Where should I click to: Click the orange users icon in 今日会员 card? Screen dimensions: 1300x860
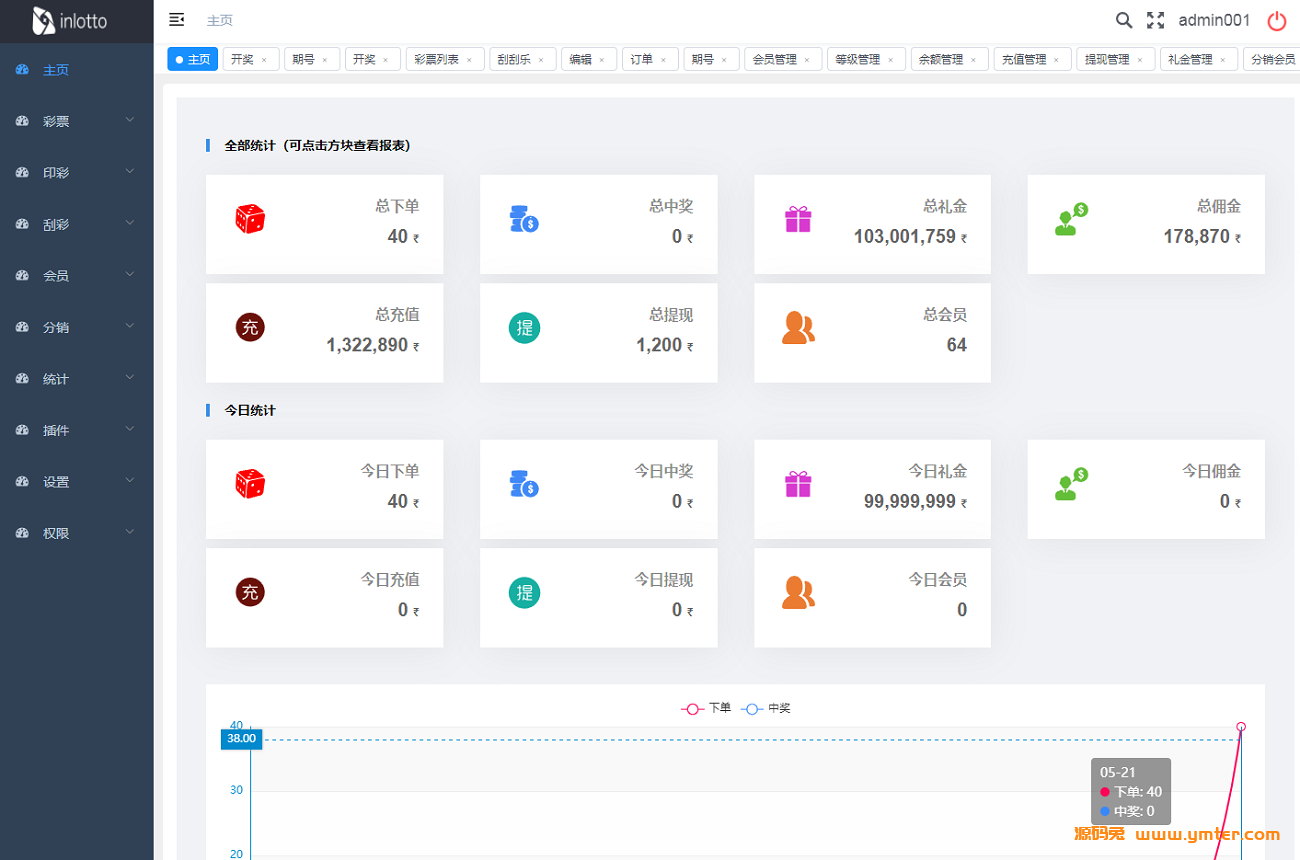[x=798, y=593]
